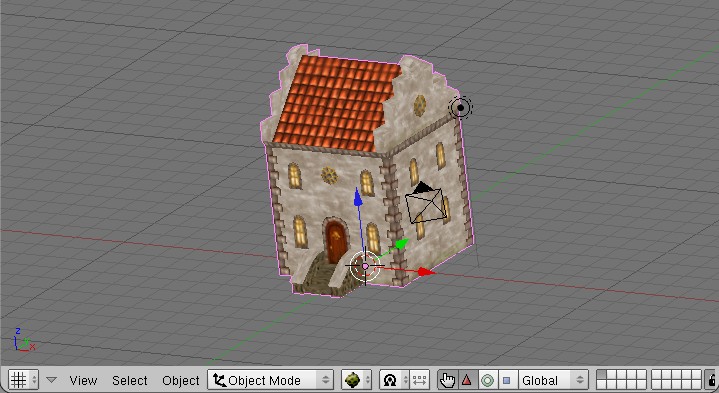This screenshot has height=393, width=719.
Task: Click the lock layers to scene icon
Action: click(712, 380)
